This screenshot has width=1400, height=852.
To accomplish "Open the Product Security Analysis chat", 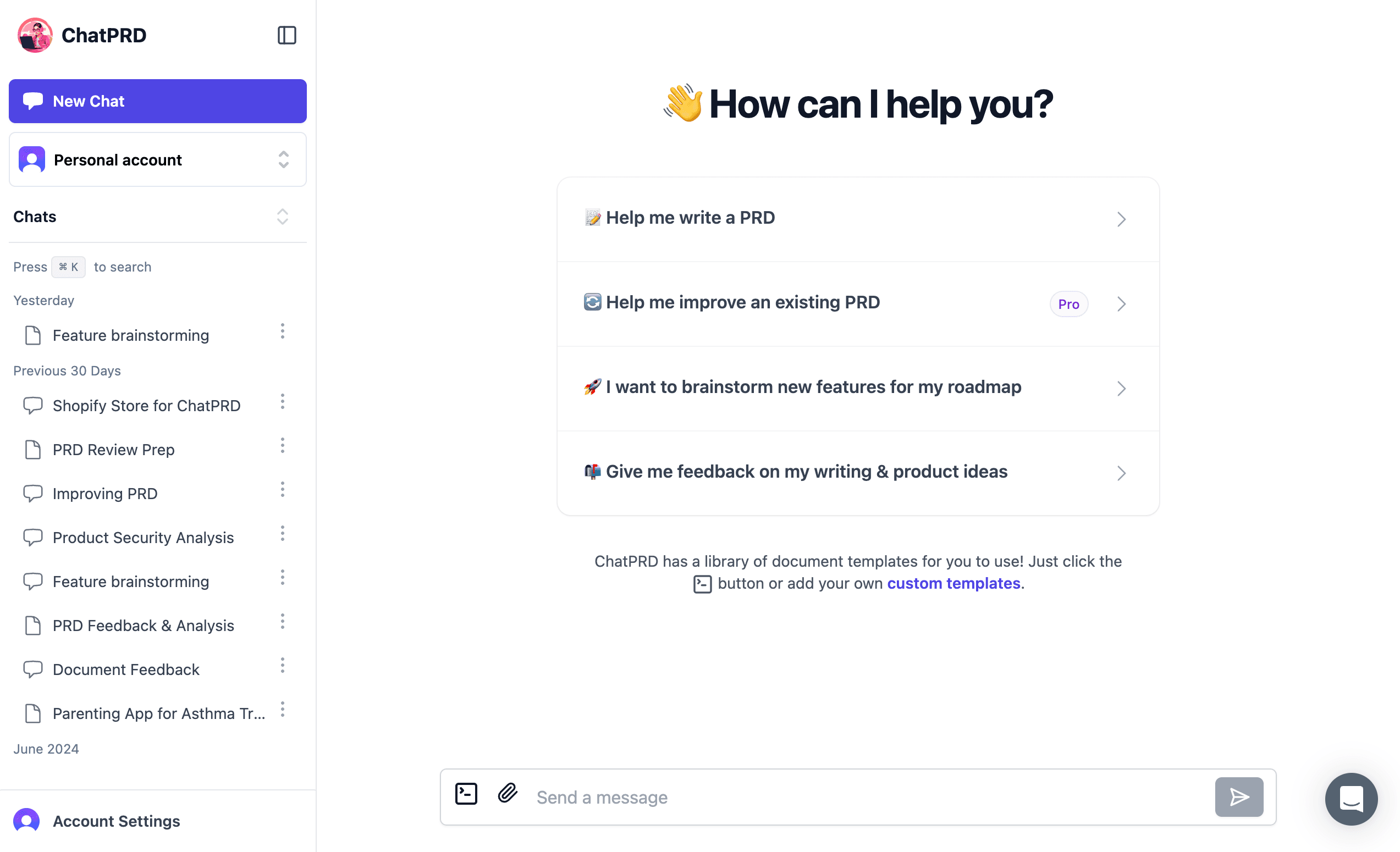I will (143, 538).
